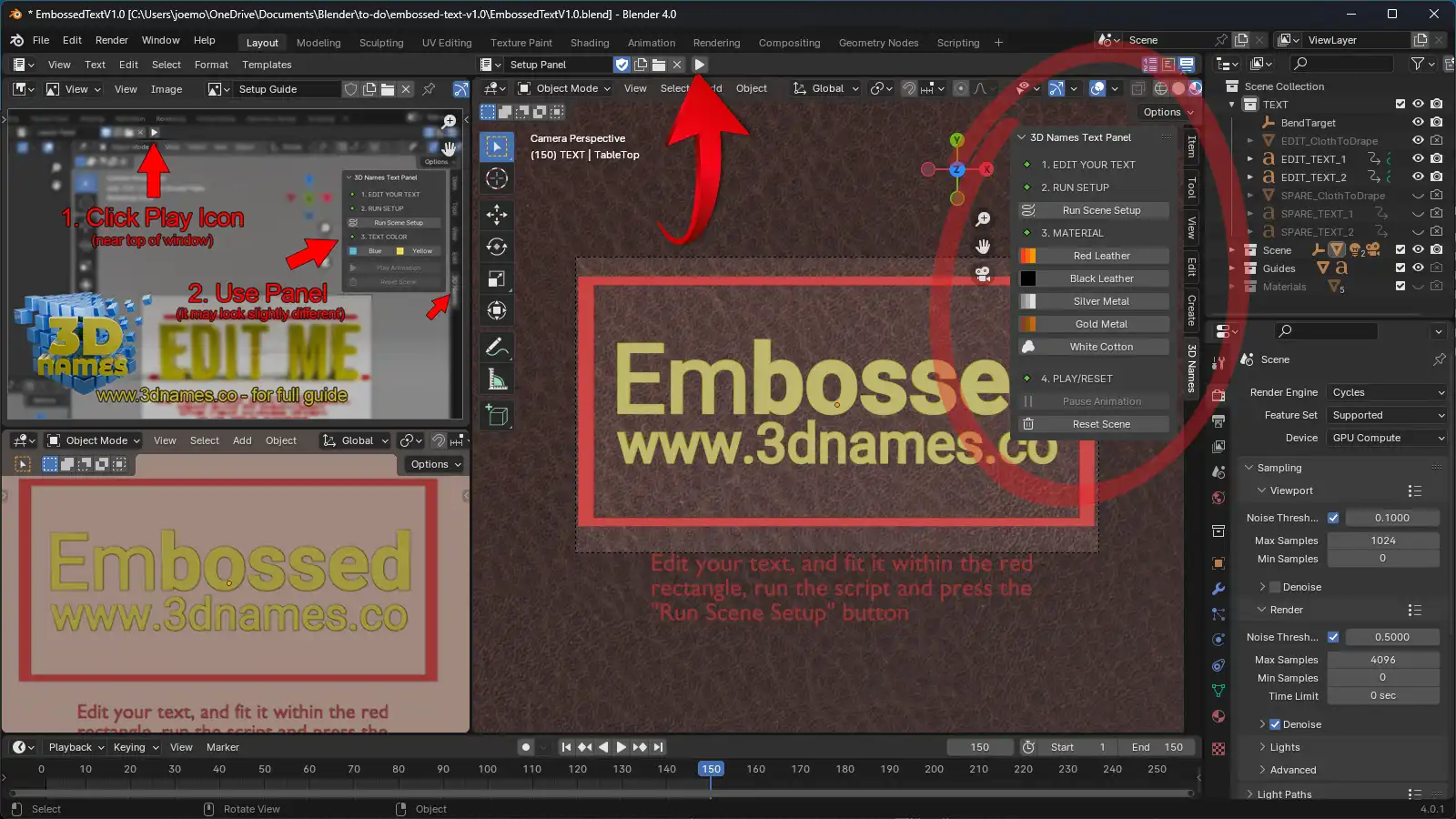
Task: Open the Window menu
Action: point(161,40)
